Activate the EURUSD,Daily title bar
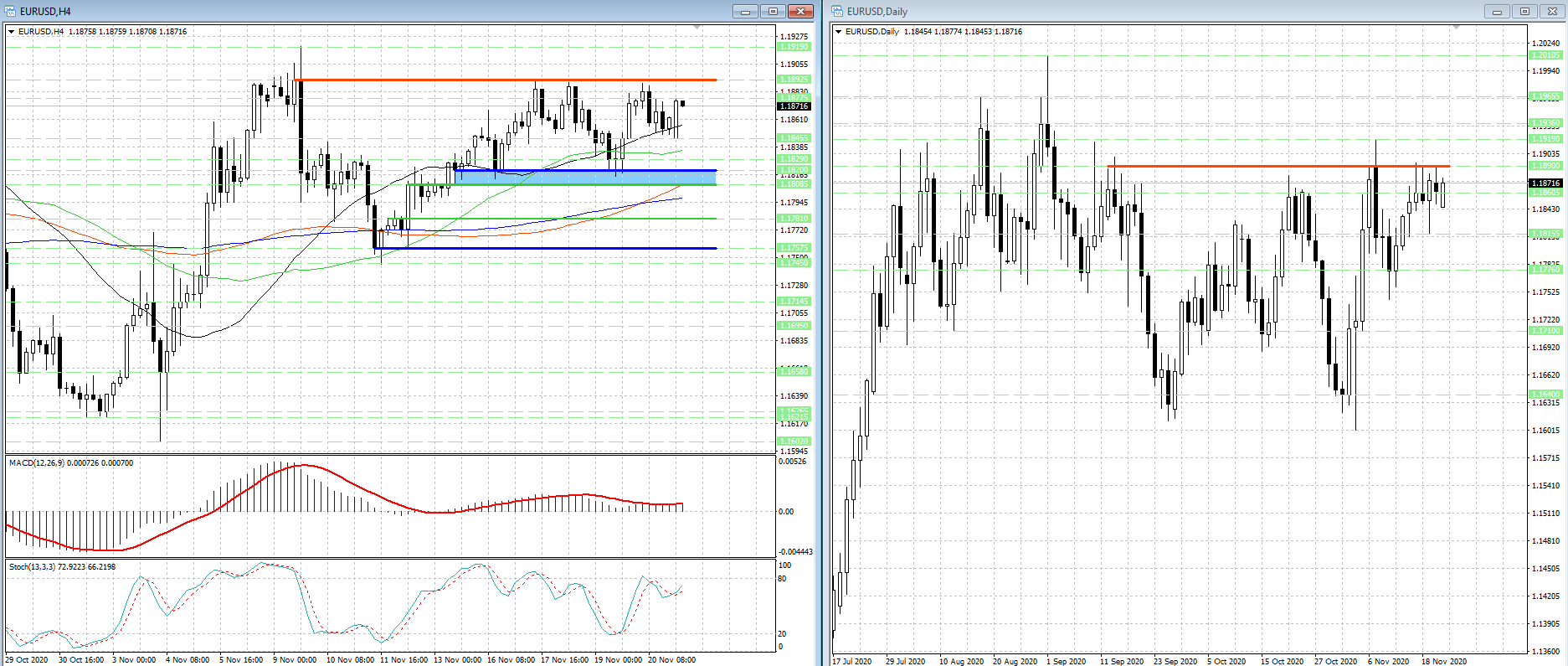 [x=1172, y=11]
